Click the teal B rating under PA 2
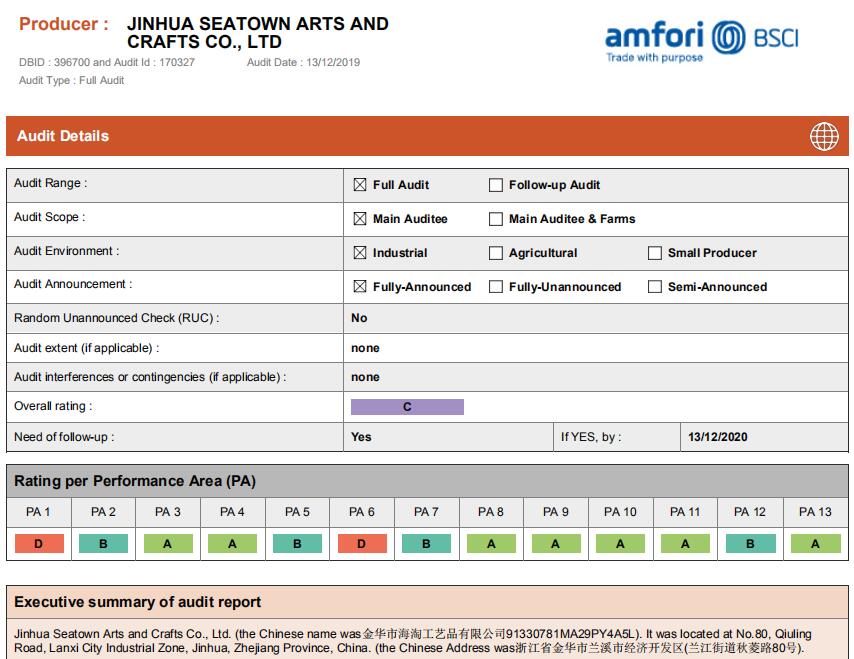854x659 pixels. (103, 544)
